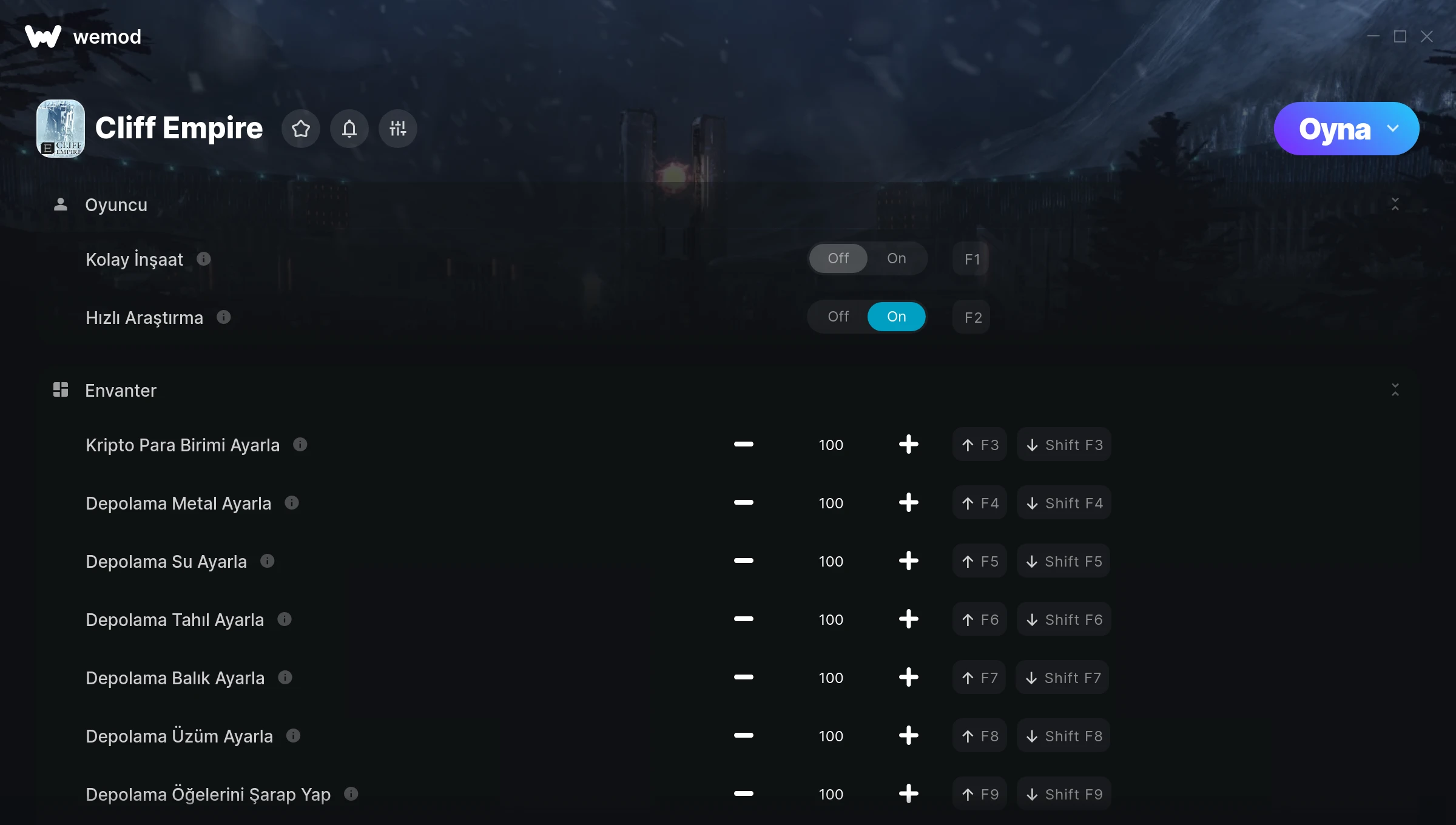Edit the Depolama Balık Ayarla value field

[831, 678]
